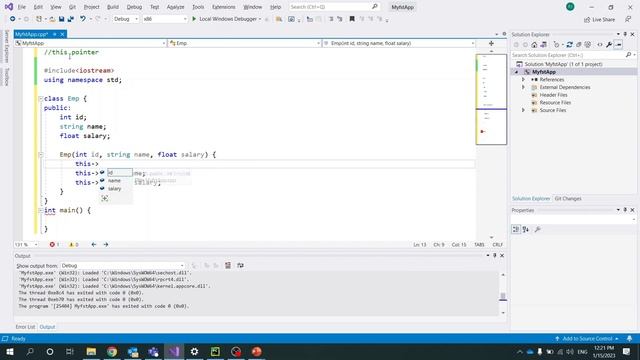Choose 'salary' from the IntelliSense suggestion list
This screenshot has height=360, width=640.
click(115, 189)
